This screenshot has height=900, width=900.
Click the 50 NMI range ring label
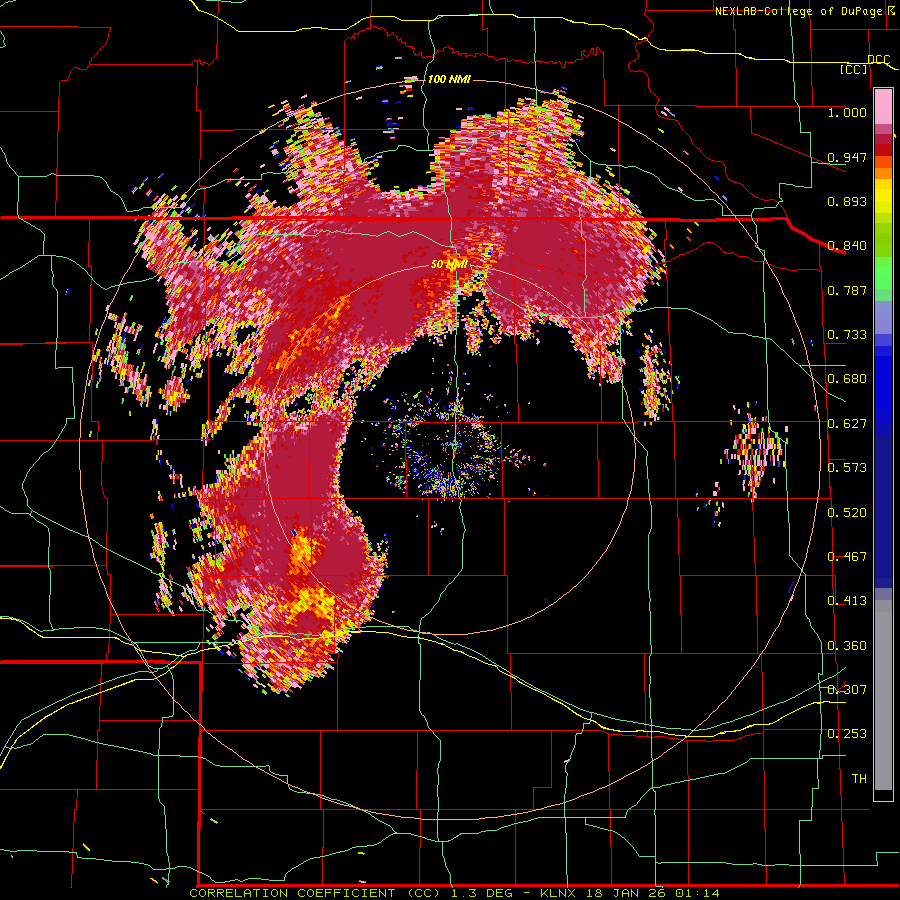tap(449, 265)
